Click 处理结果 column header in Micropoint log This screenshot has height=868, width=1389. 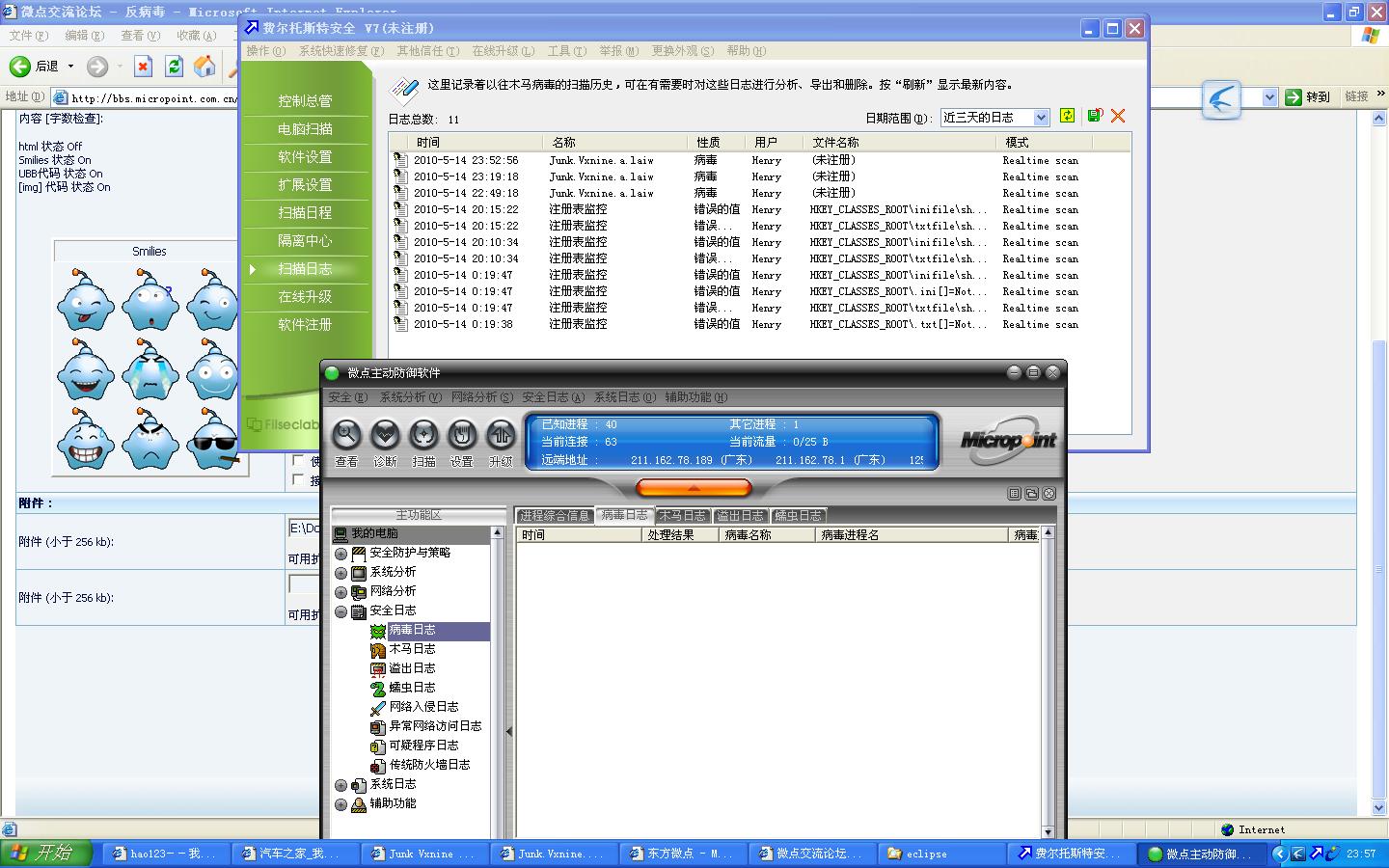coord(681,535)
